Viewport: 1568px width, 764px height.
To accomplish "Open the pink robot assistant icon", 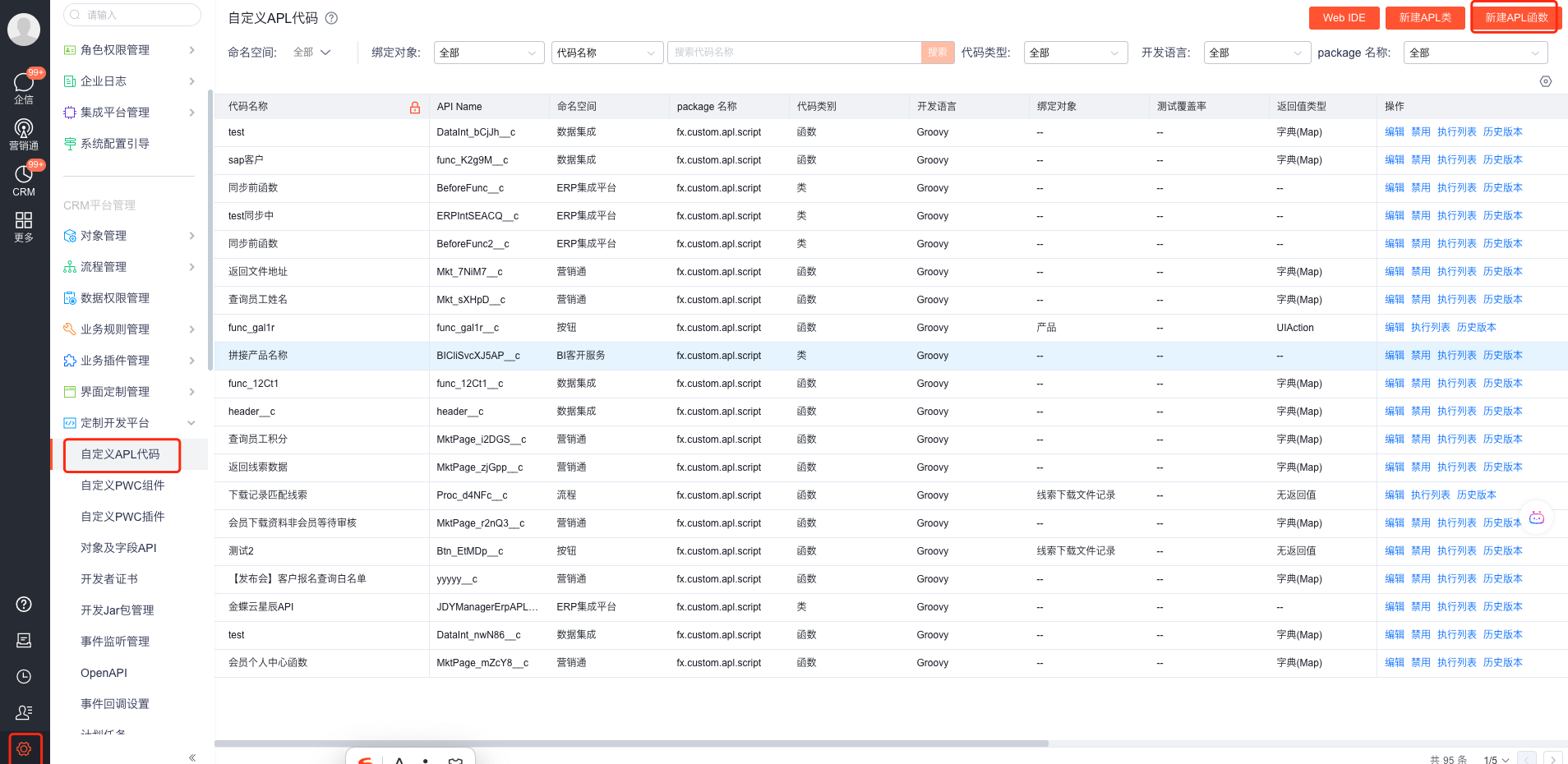I will 1537,518.
